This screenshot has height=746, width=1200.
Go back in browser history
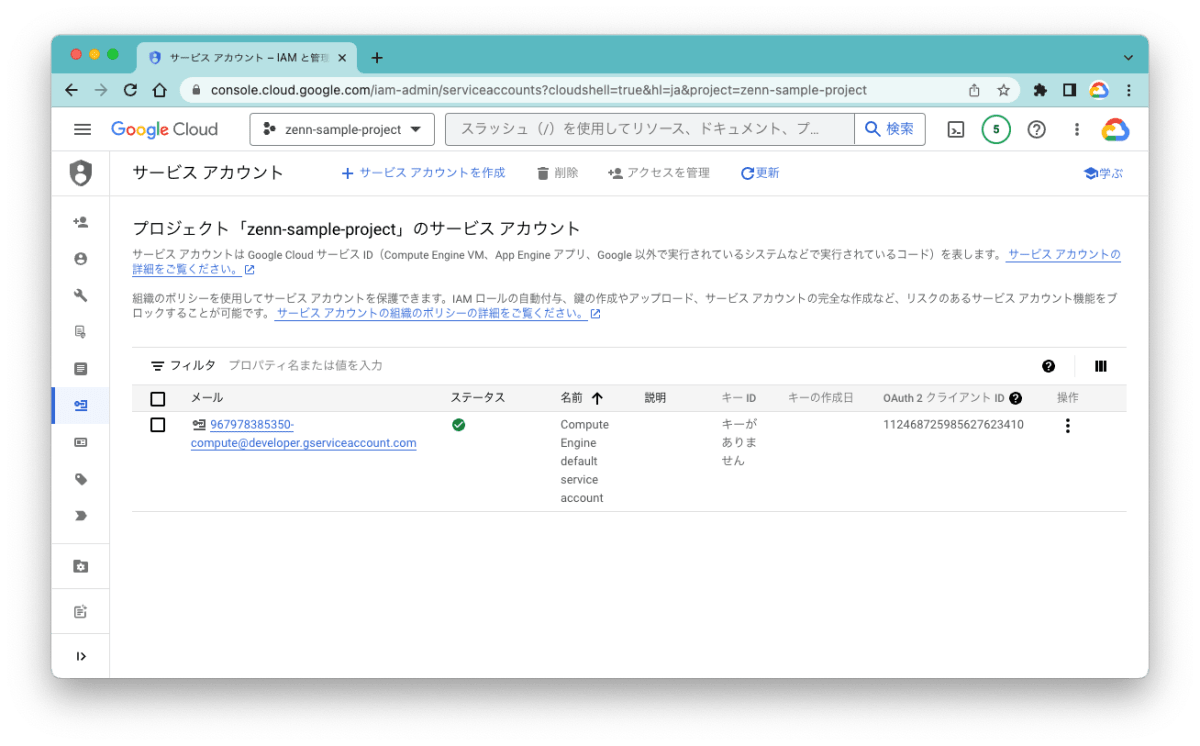point(71,90)
